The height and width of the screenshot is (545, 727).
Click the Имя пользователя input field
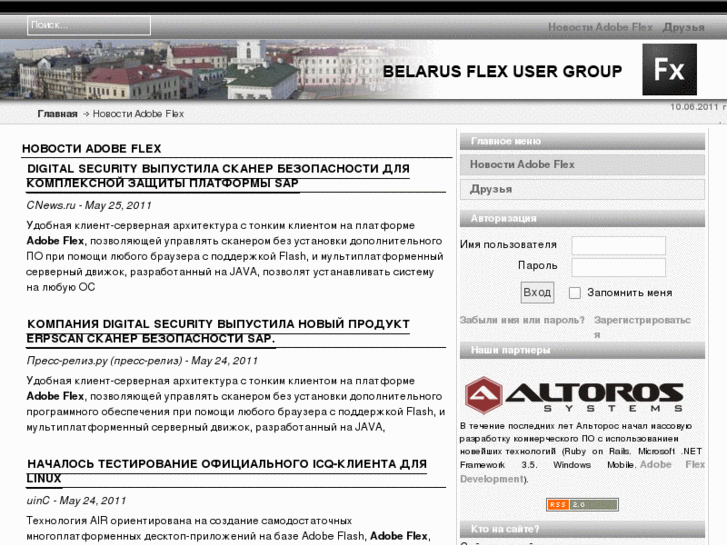coord(619,245)
